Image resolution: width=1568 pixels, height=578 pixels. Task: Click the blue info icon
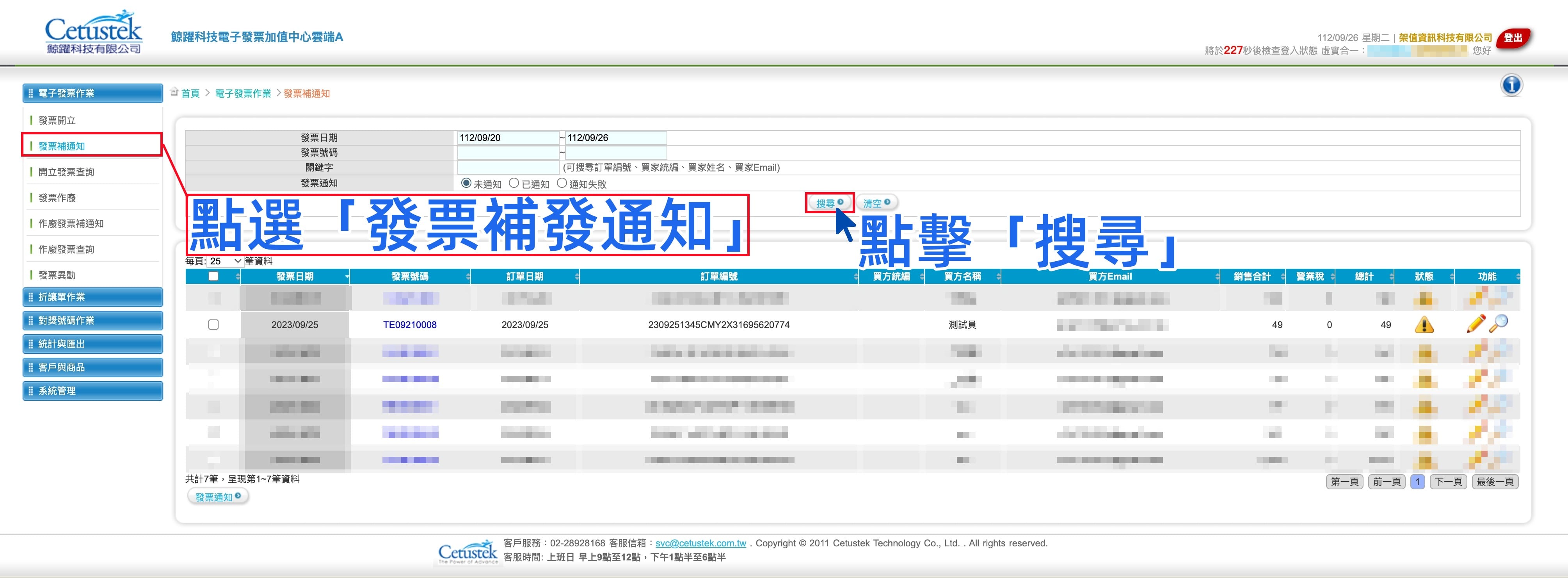coord(1511,85)
